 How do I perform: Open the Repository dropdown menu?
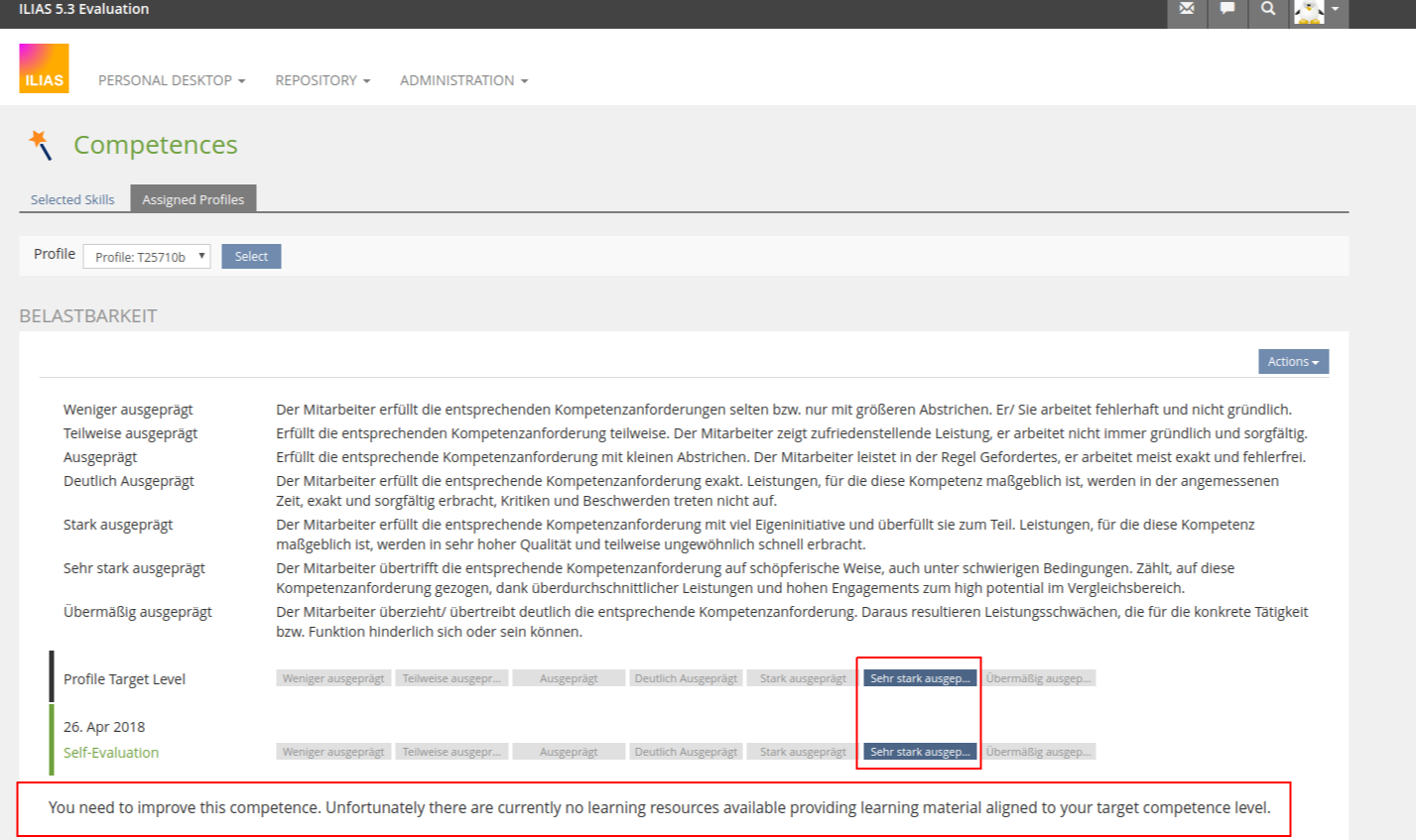pyautogui.click(x=322, y=80)
